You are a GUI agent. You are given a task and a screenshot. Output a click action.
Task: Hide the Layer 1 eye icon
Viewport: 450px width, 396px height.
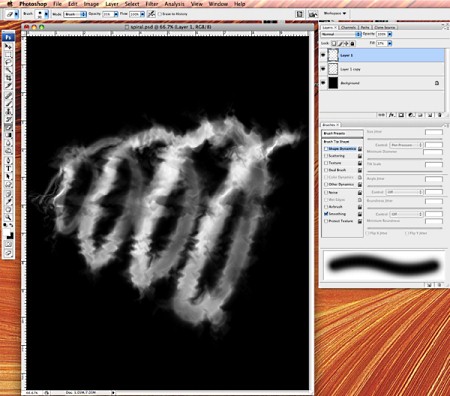pos(323,55)
